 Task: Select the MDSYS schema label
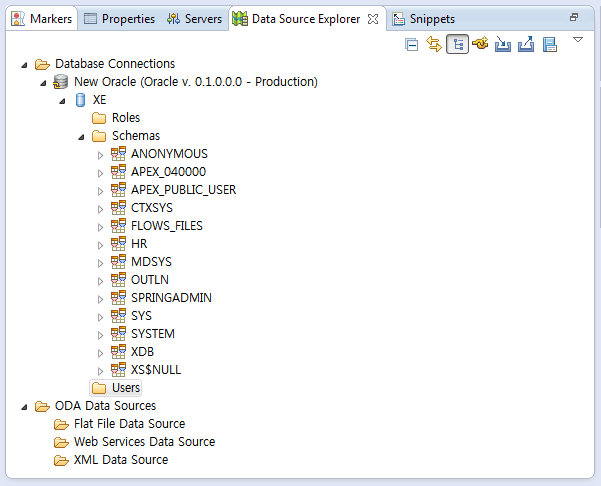click(151, 262)
